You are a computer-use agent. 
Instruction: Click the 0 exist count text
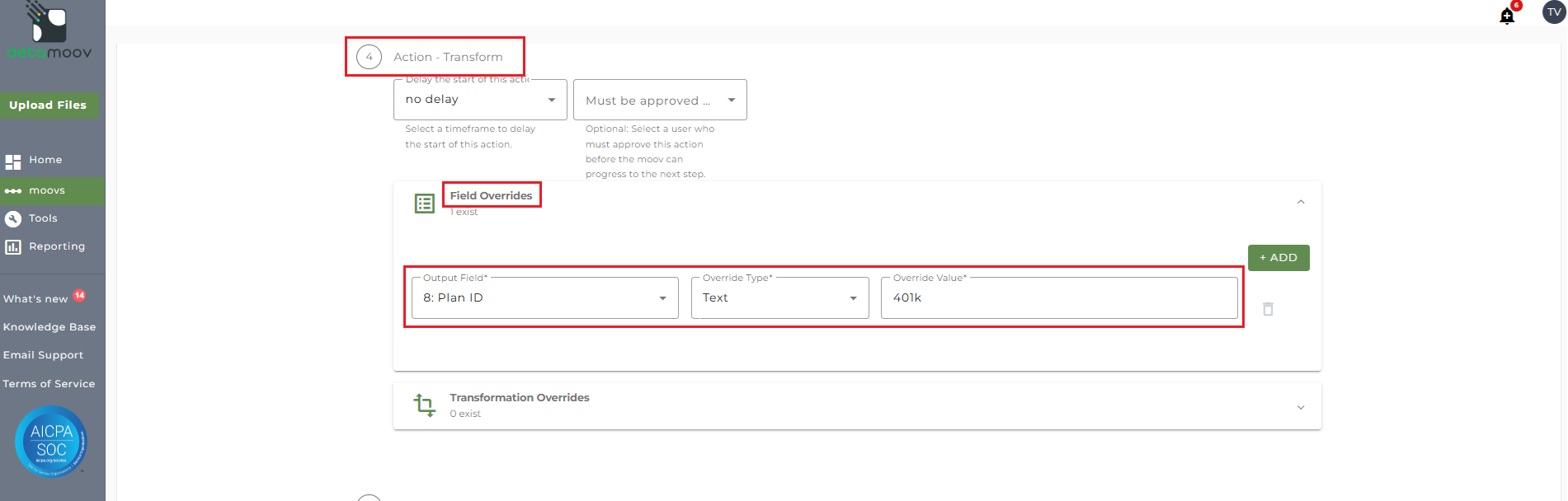(465, 414)
